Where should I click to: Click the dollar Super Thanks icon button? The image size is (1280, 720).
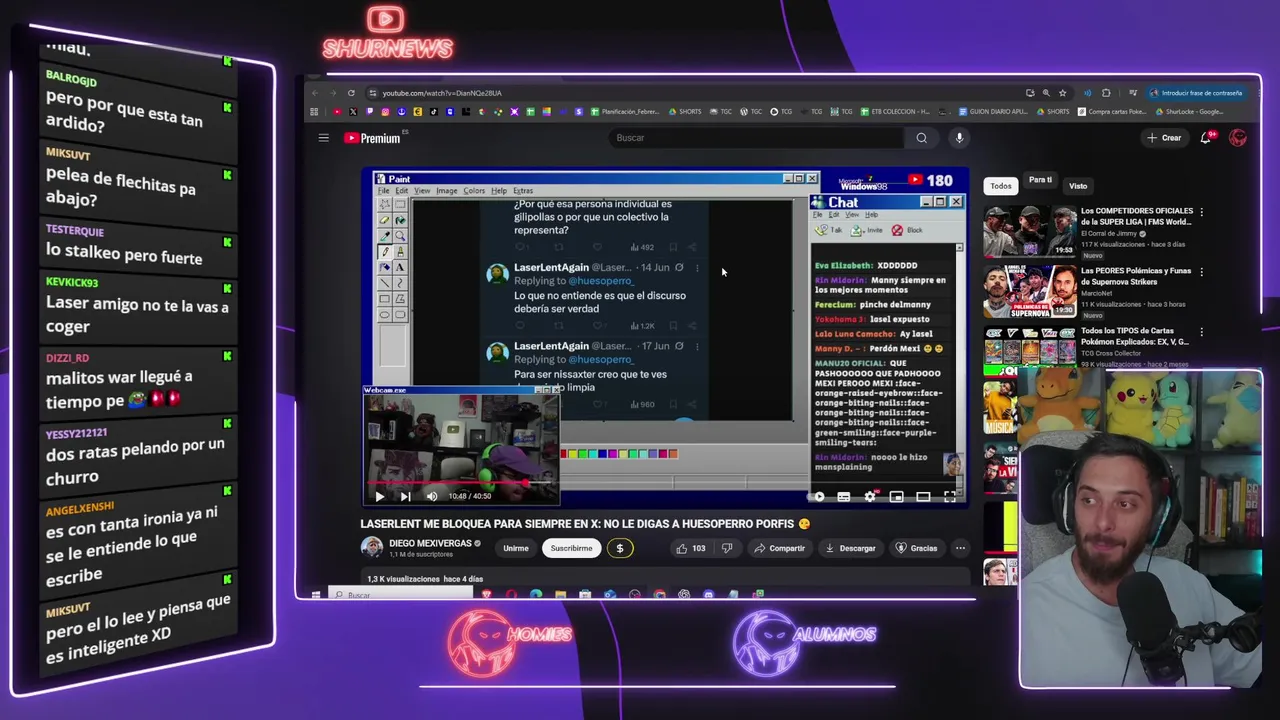point(619,548)
